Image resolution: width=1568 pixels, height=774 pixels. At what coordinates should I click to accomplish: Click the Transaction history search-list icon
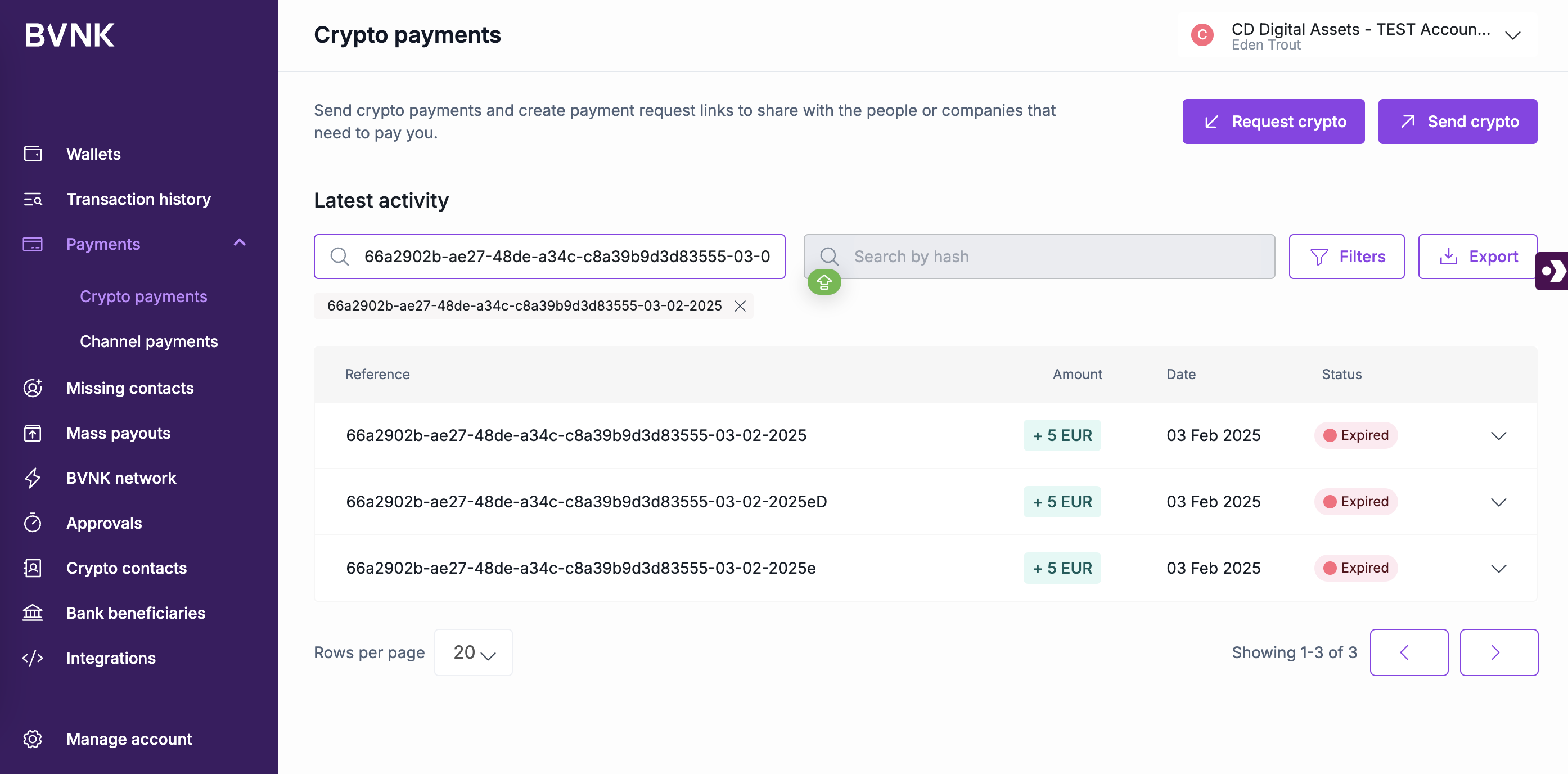click(33, 199)
